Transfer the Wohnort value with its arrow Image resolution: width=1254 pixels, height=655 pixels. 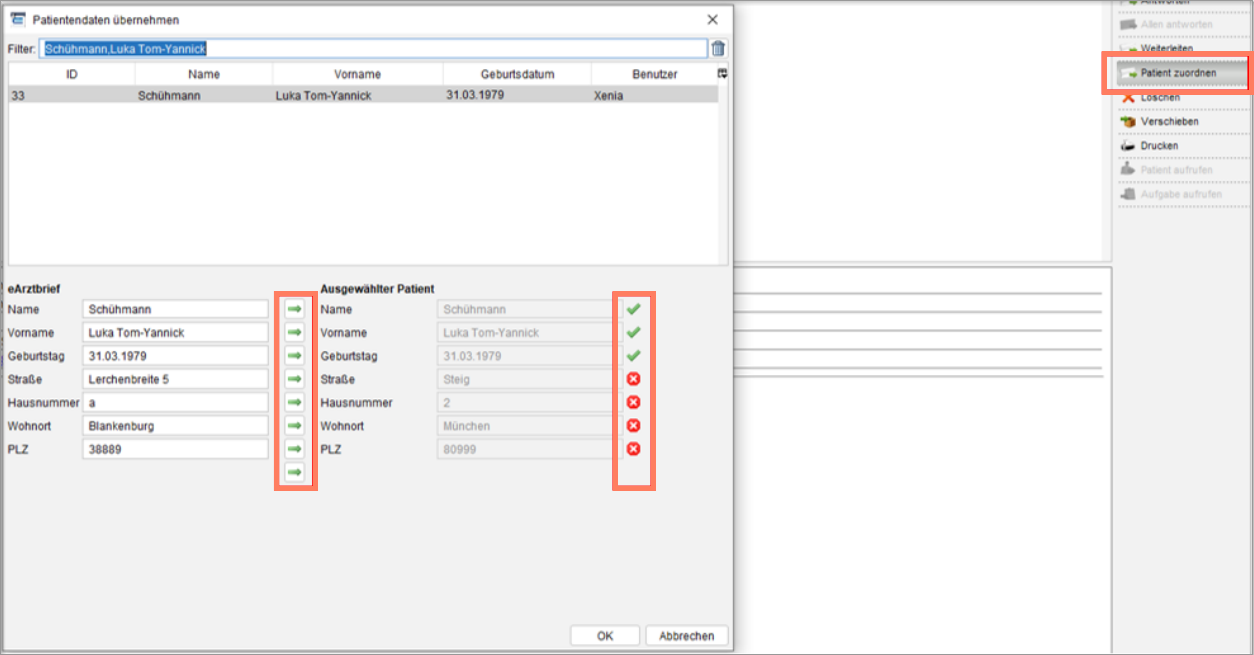click(294, 426)
